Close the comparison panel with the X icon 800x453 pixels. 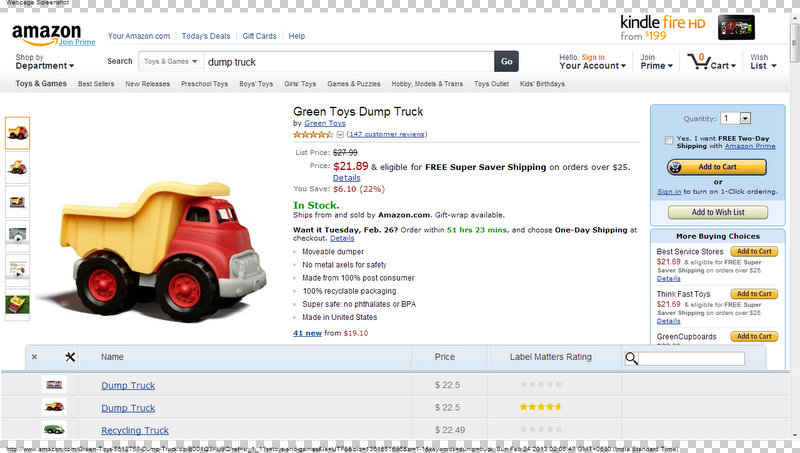(x=34, y=357)
